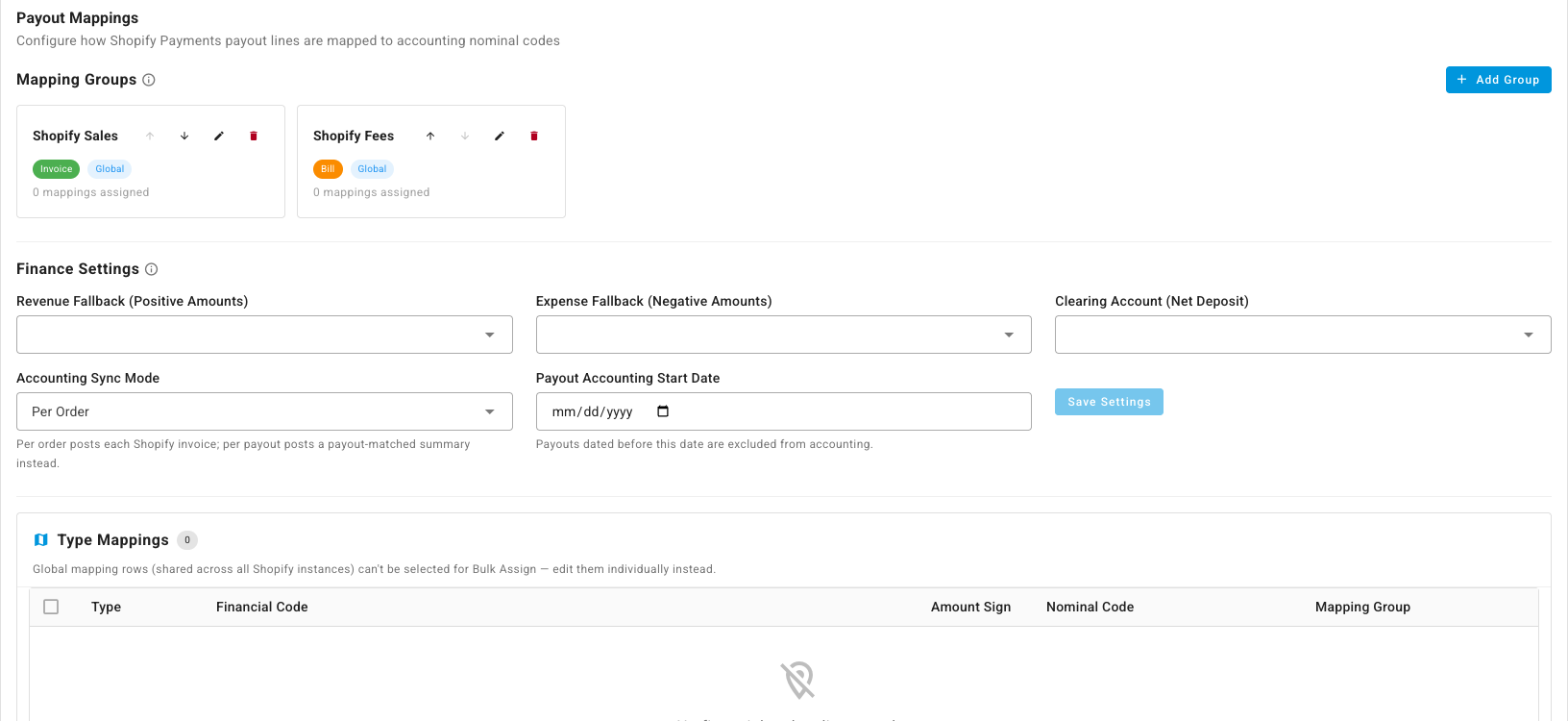The height and width of the screenshot is (721, 1568).
Task: Click the Invoice badge on Shopify Sales
Action: pos(56,169)
